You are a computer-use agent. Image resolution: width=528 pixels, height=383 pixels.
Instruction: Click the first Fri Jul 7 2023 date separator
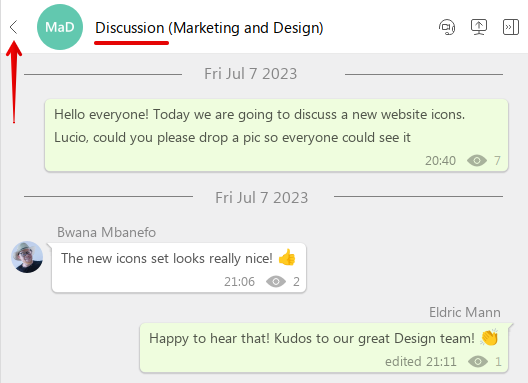pos(251,74)
